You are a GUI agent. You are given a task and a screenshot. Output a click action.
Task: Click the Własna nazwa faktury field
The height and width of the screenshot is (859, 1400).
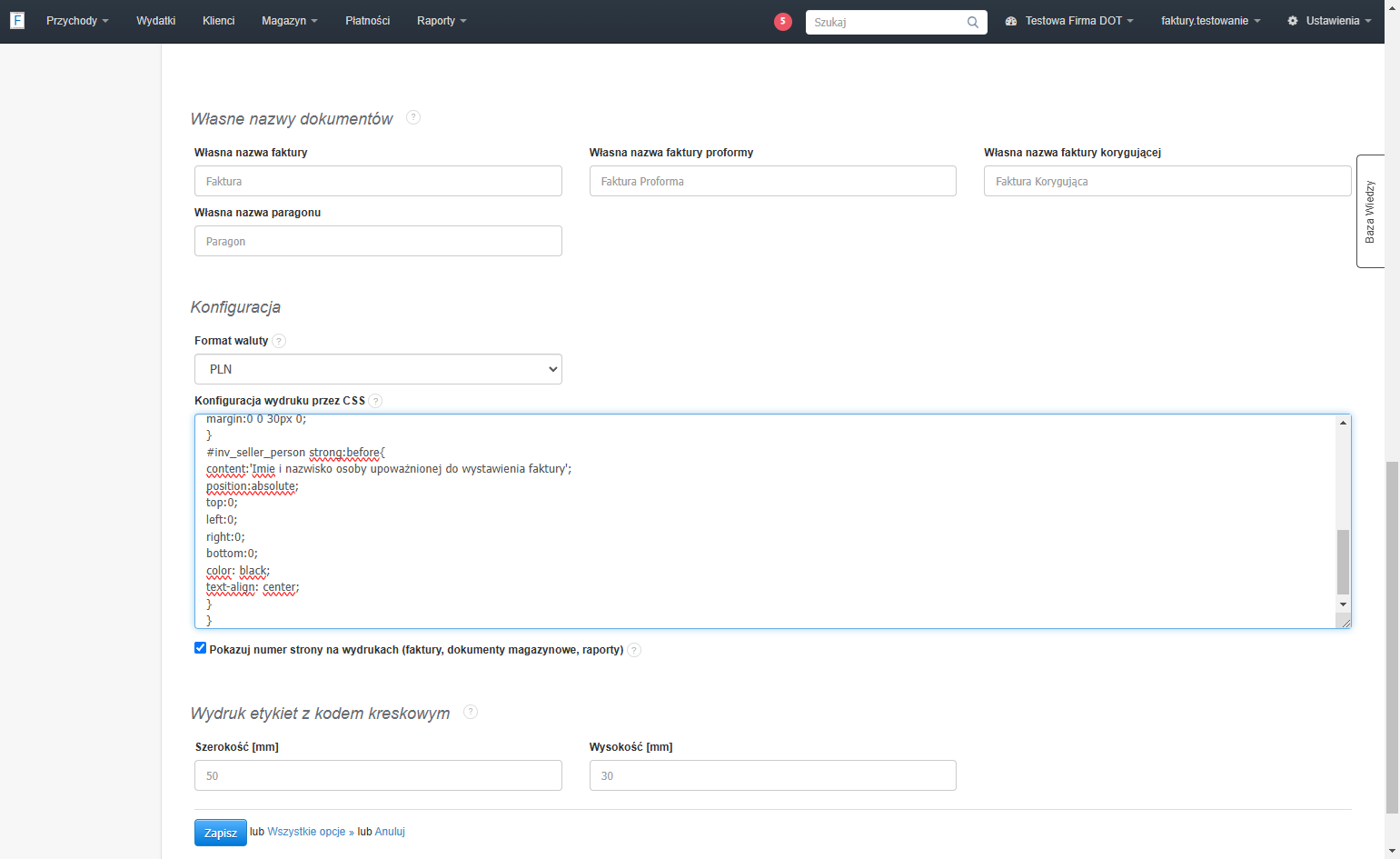(378, 181)
